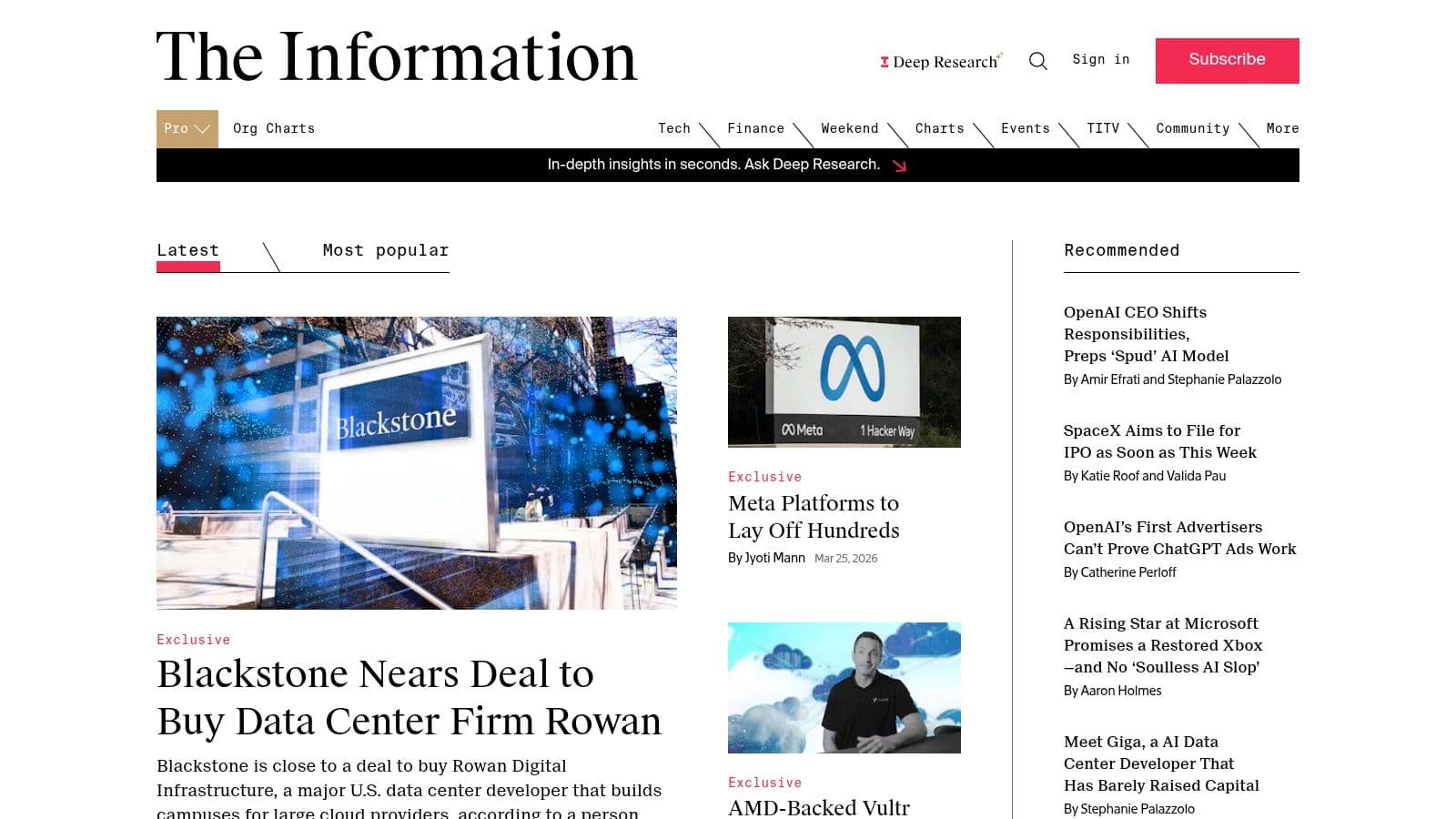
Task: Open SpaceX Aims to File for IPO article
Action: coord(1160,441)
